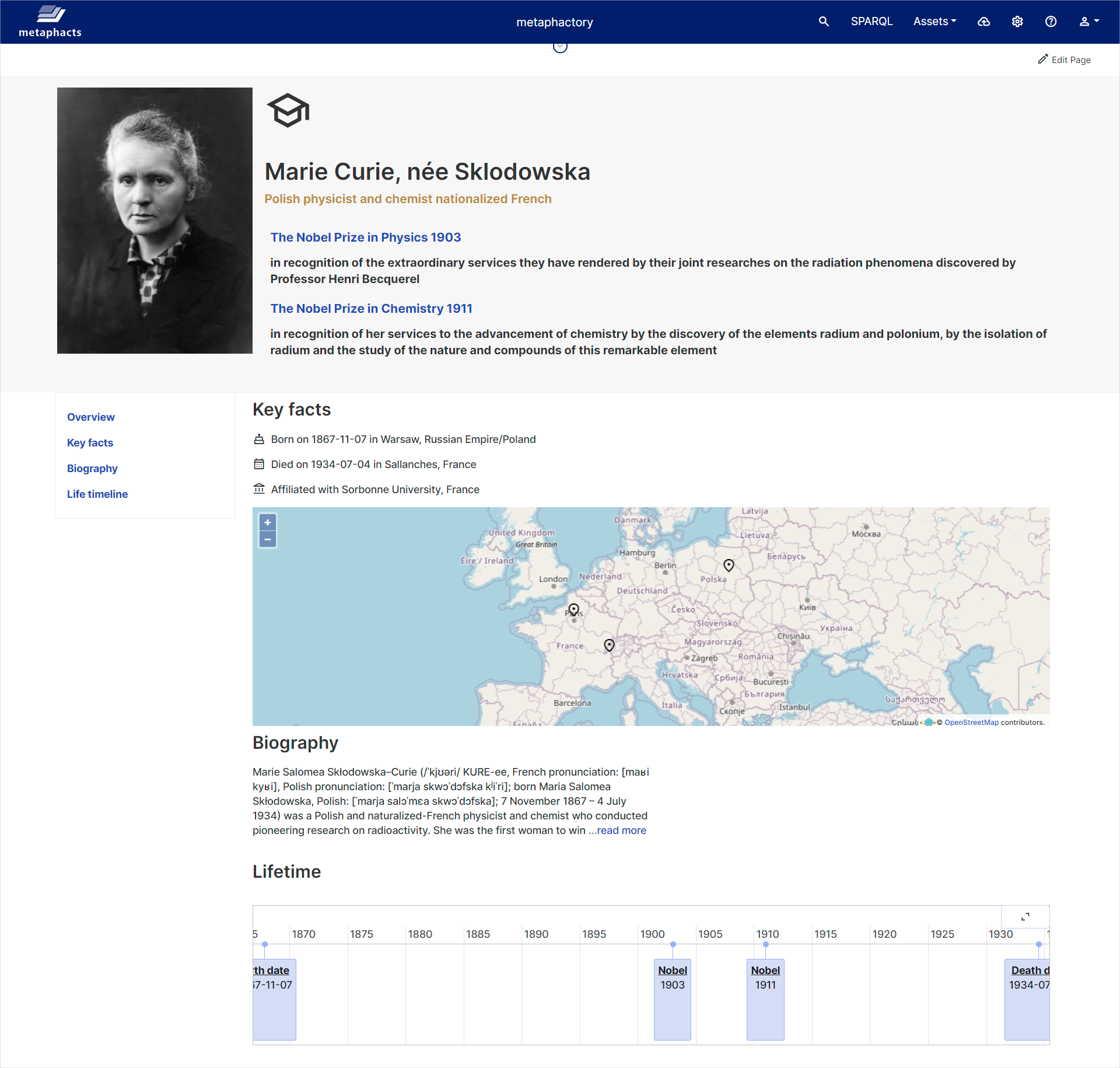1120x1068 pixels.
Task: Click Marie Curie's portrait photo
Action: pos(154,220)
